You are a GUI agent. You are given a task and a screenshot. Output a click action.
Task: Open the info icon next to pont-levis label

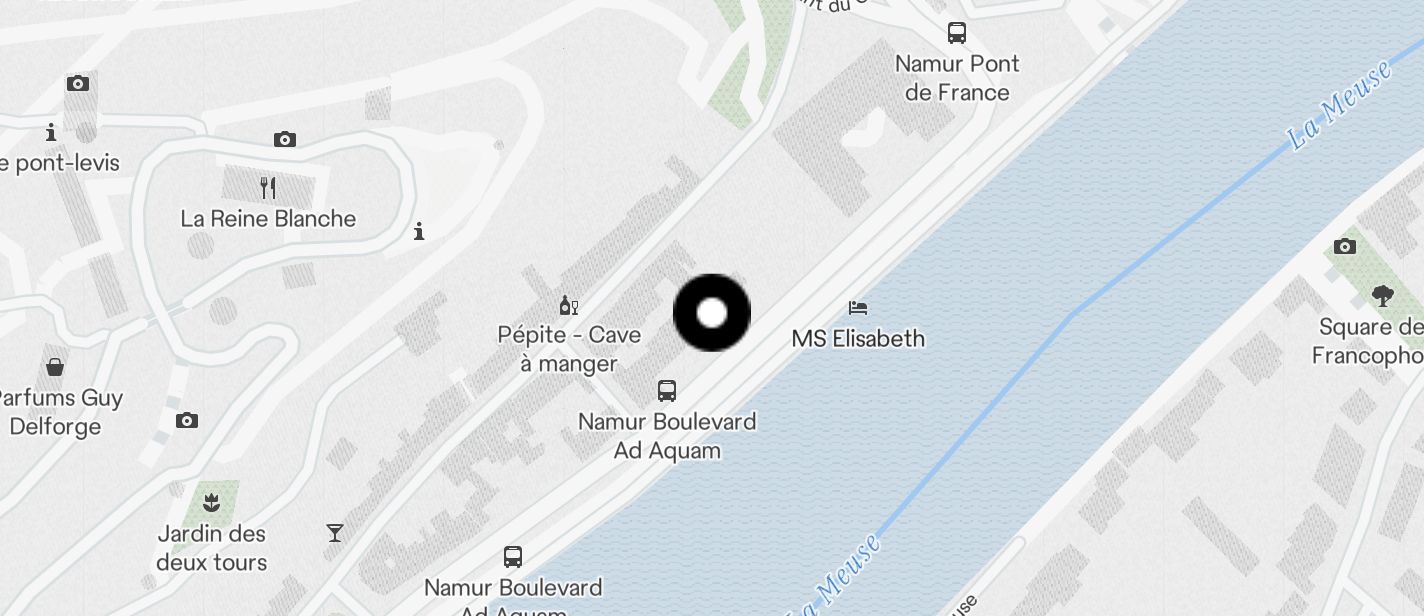coord(51,132)
